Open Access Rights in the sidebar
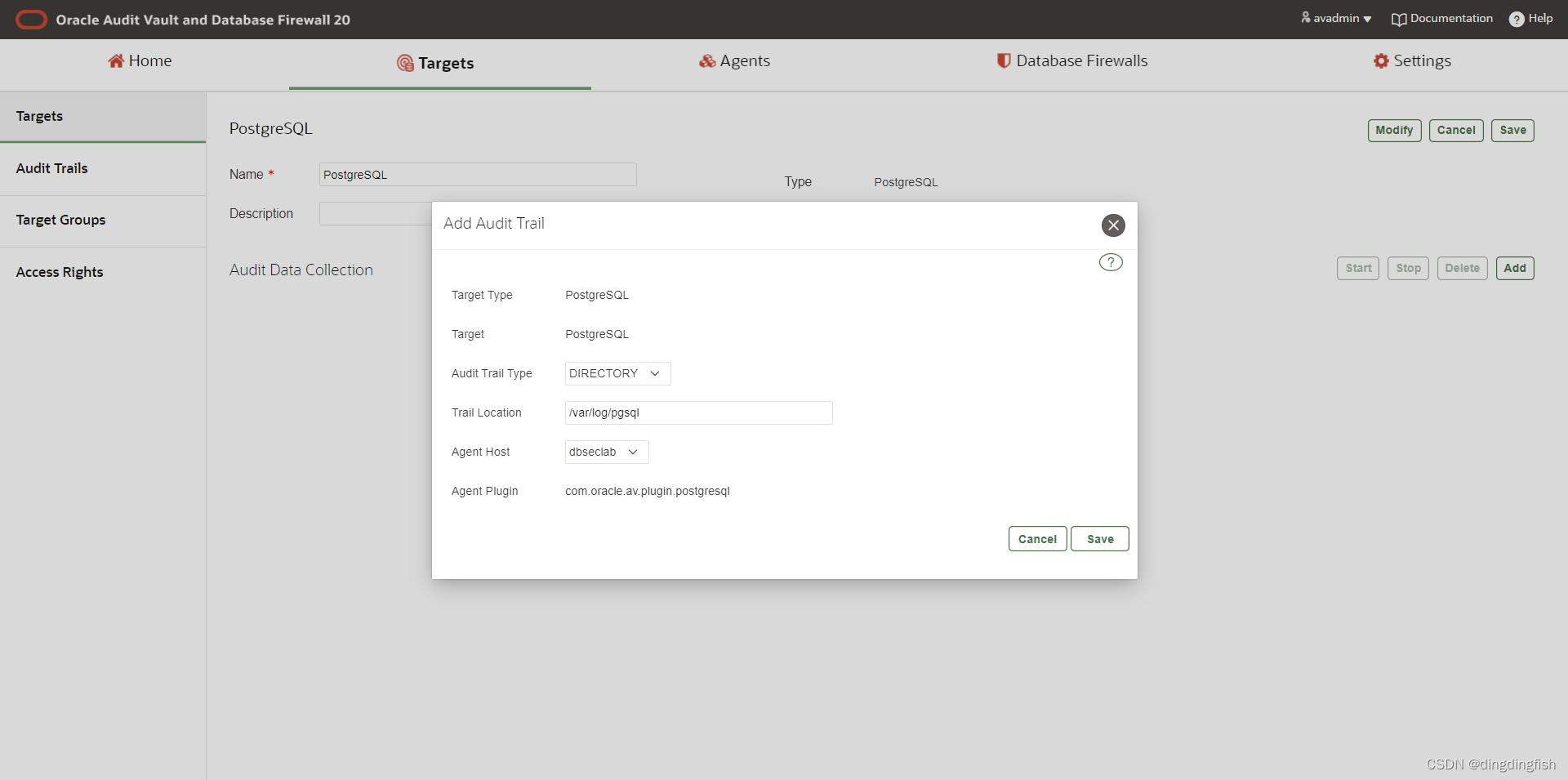Image resolution: width=1568 pixels, height=780 pixels. click(x=103, y=273)
